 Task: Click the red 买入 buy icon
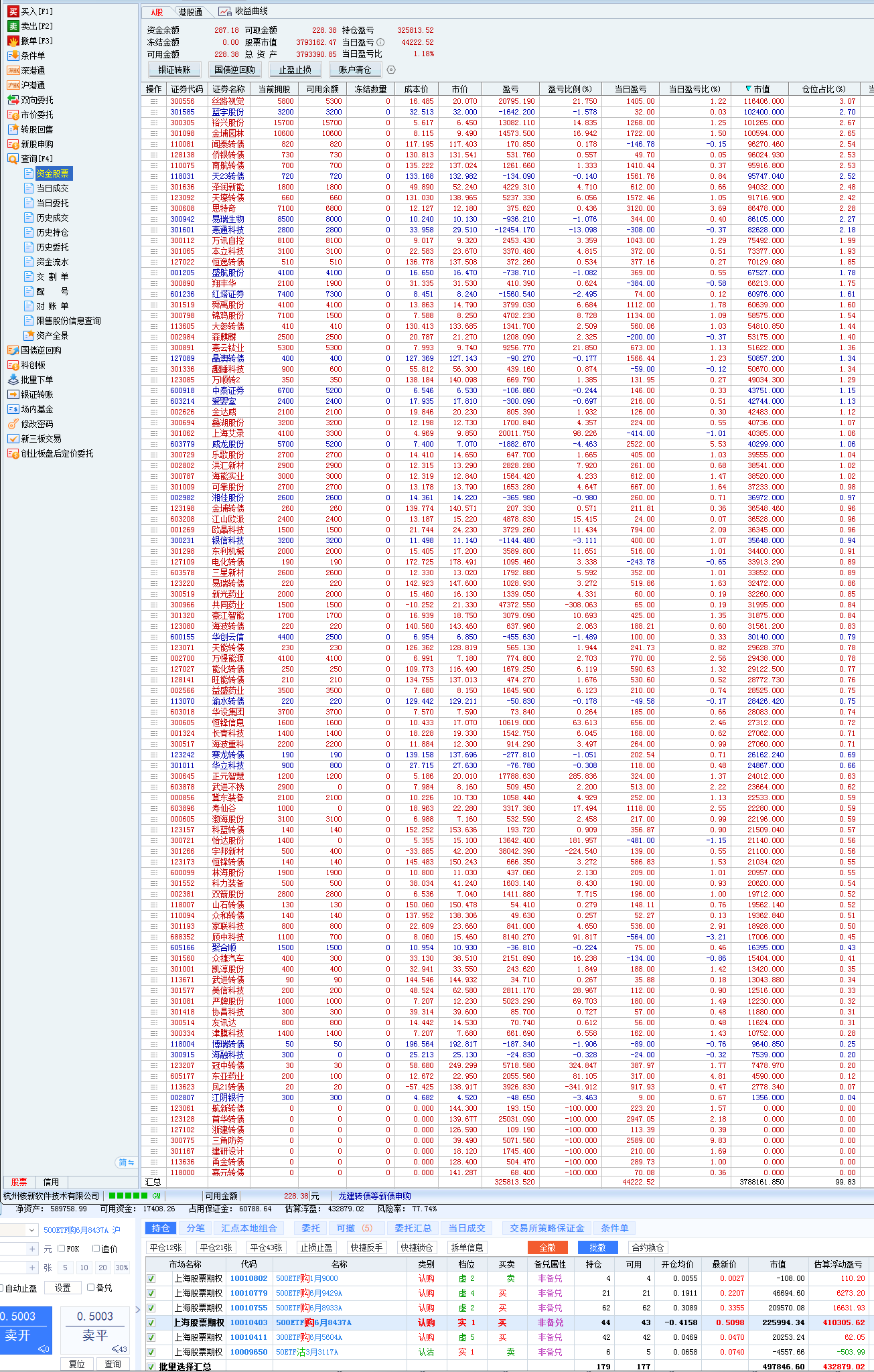click(x=13, y=11)
